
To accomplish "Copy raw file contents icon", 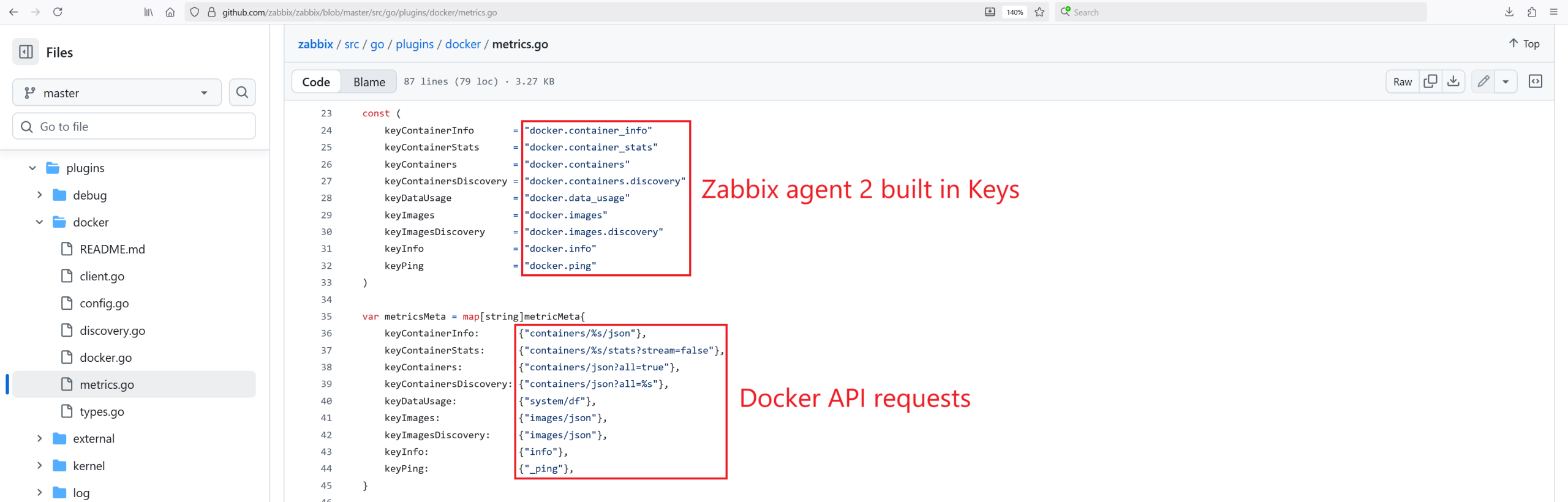I will (x=1430, y=81).
